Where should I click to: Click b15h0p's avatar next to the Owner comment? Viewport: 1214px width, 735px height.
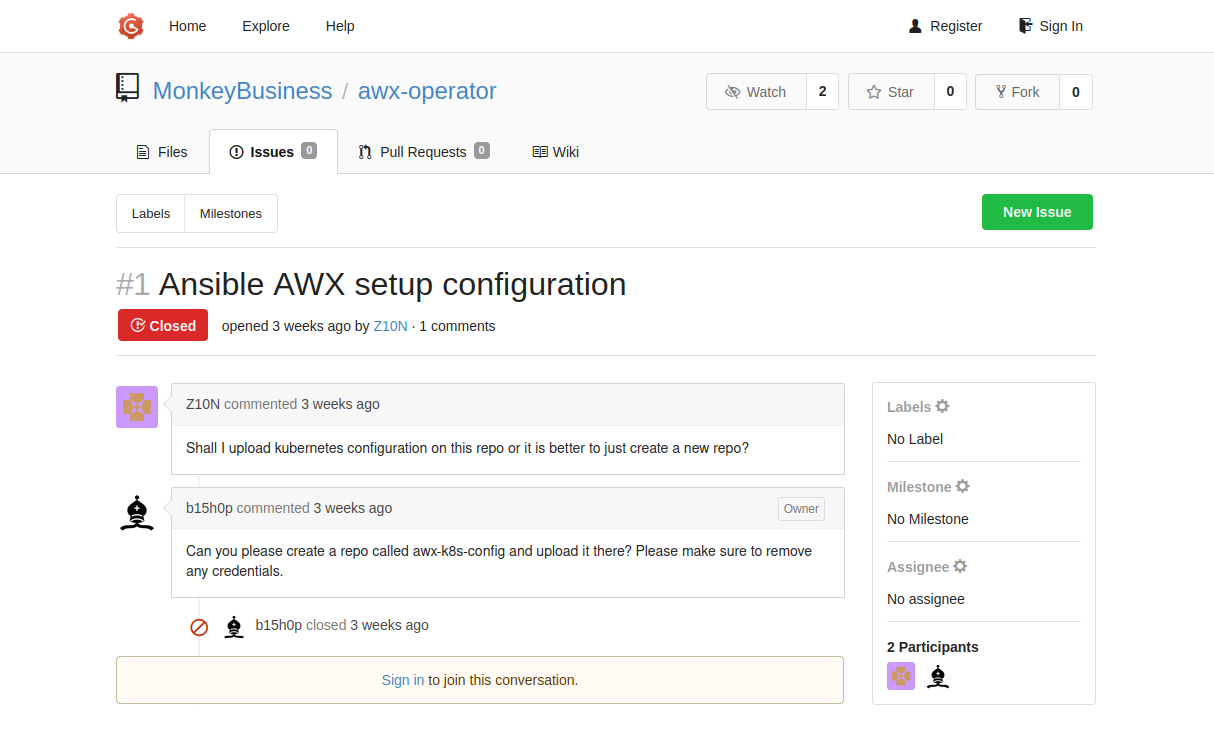click(x=136, y=512)
